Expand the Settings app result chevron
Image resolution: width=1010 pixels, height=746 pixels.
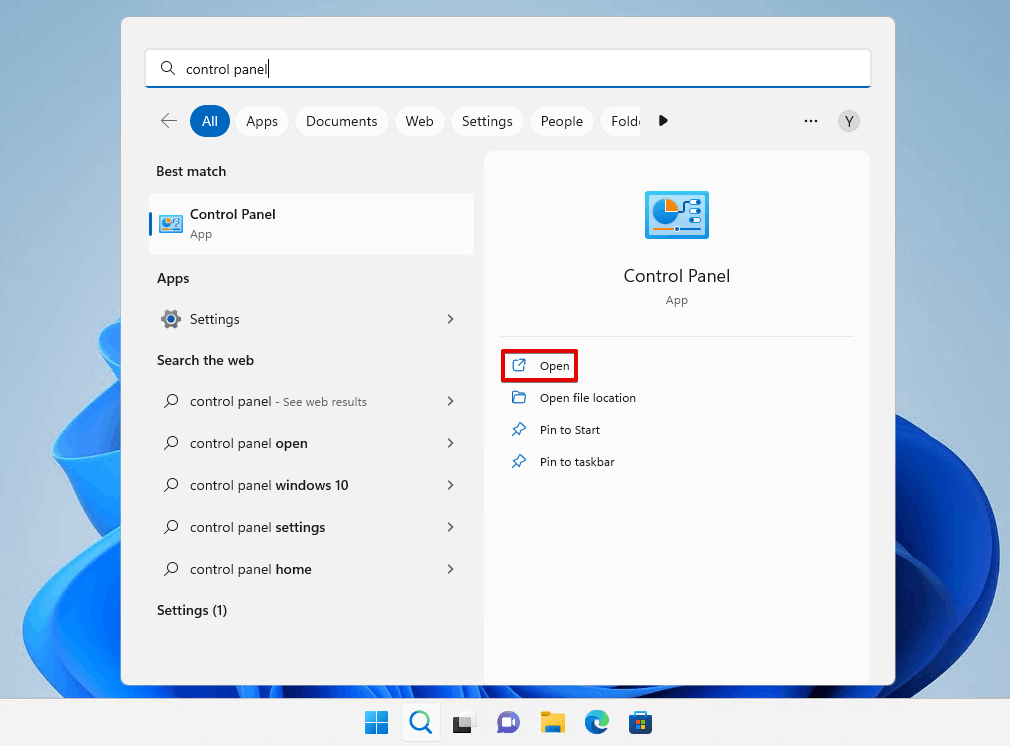point(450,319)
